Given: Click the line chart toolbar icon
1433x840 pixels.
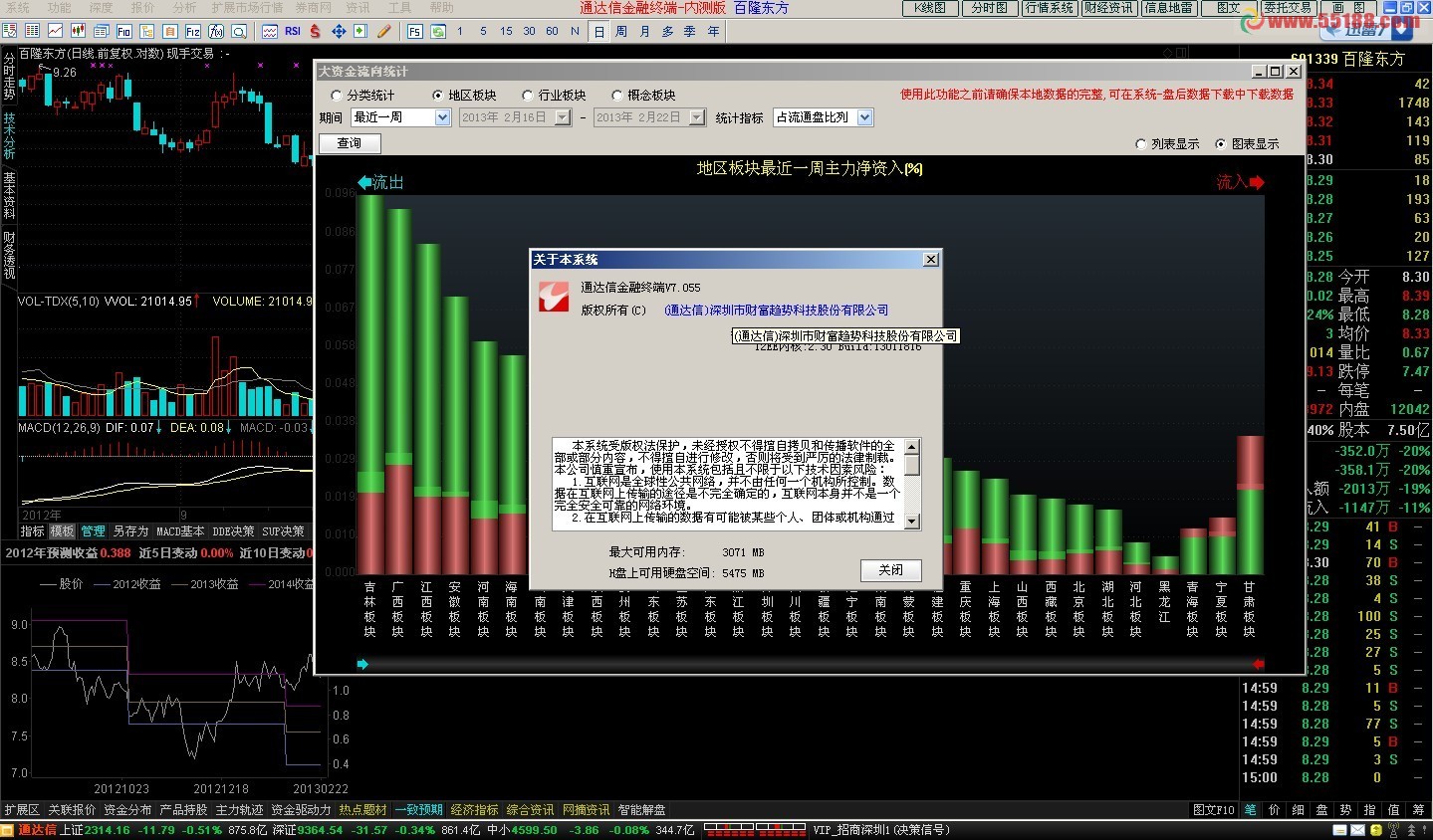Looking at the screenshot, I should 55,31.
